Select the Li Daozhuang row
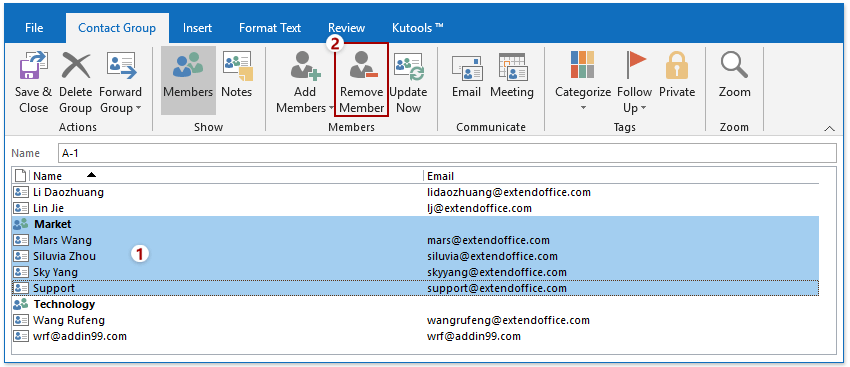850x367 pixels. click(415, 192)
